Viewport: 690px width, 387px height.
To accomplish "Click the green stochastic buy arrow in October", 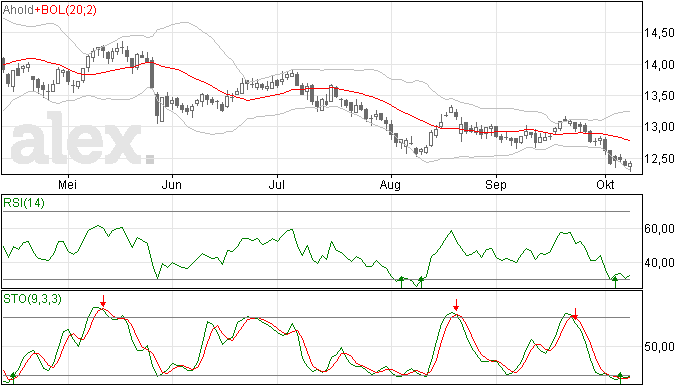I will coord(620,378).
